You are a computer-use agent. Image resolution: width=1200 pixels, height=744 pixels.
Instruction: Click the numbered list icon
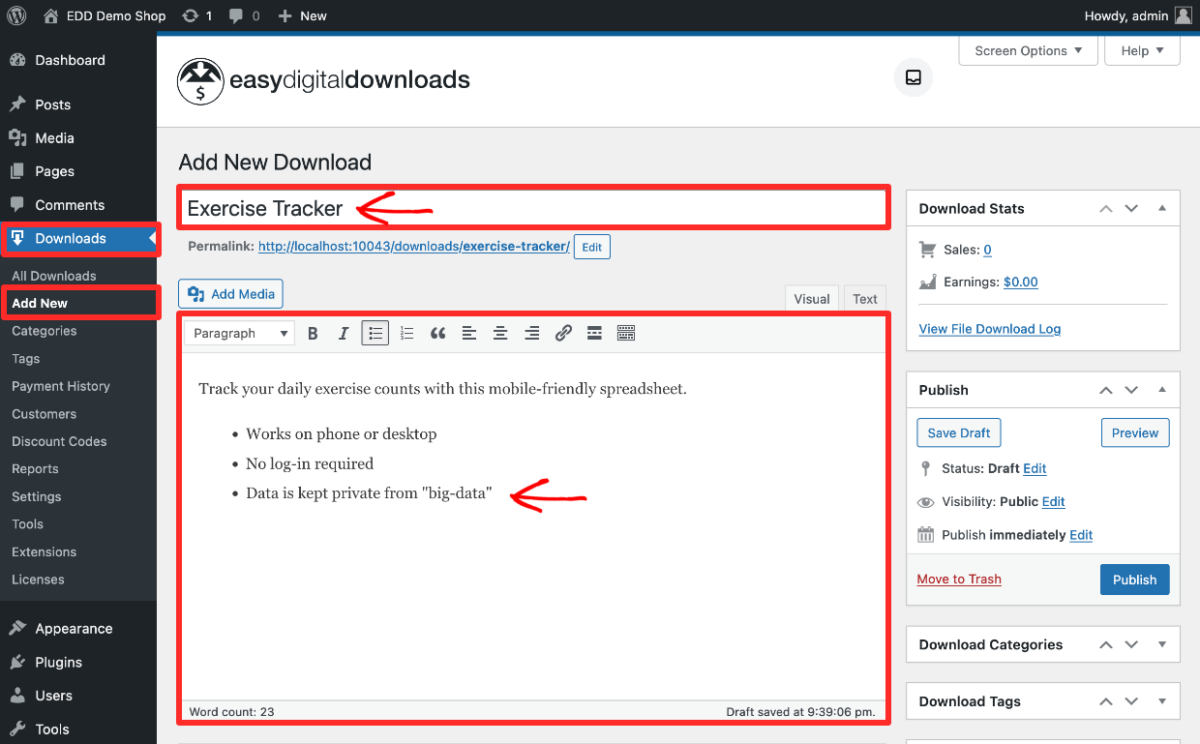tap(407, 333)
